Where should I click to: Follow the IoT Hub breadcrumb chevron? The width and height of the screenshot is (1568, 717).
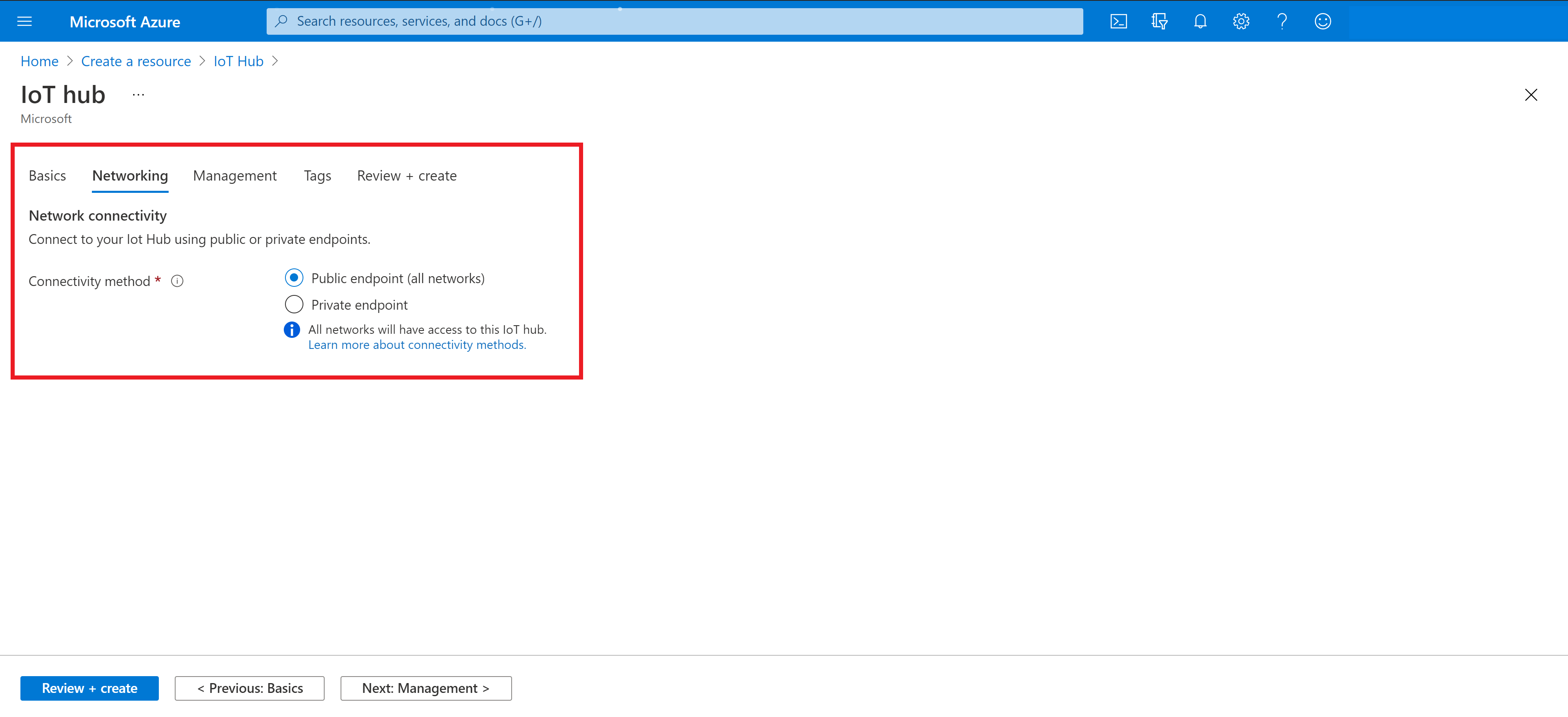[x=274, y=61]
